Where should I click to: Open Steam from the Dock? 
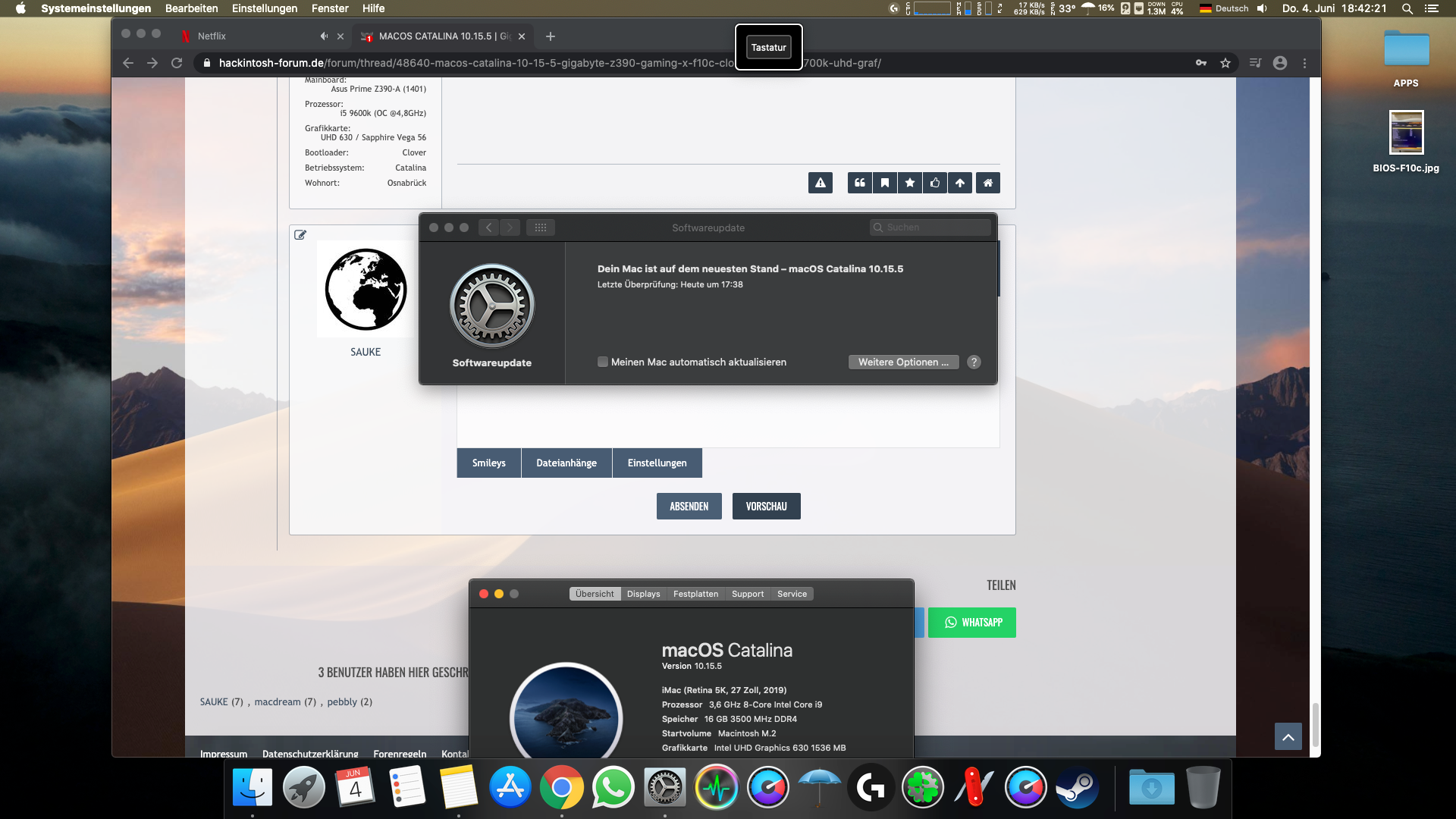pos(1077,788)
